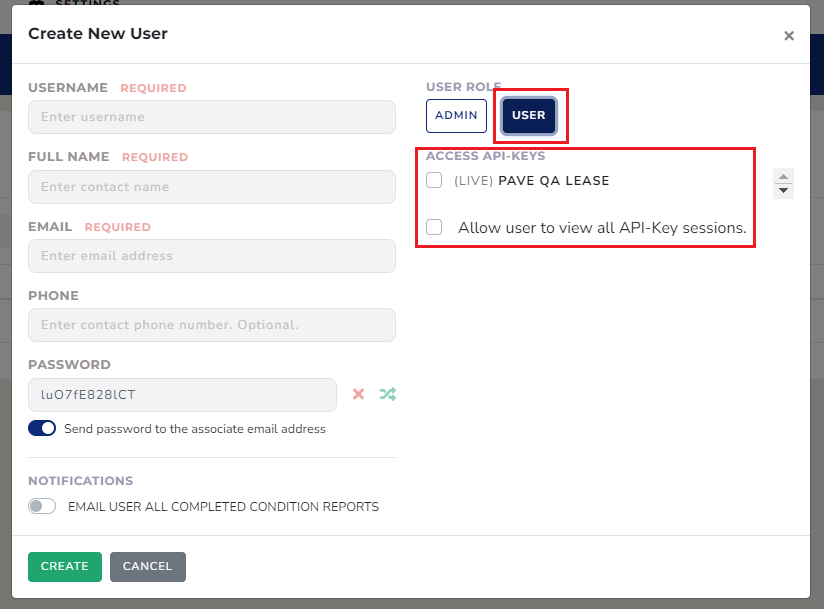Close the Create New User dialog
Image resolution: width=824 pixels, height=609 pixels.
pyautogui.click(x=788, y=36)
